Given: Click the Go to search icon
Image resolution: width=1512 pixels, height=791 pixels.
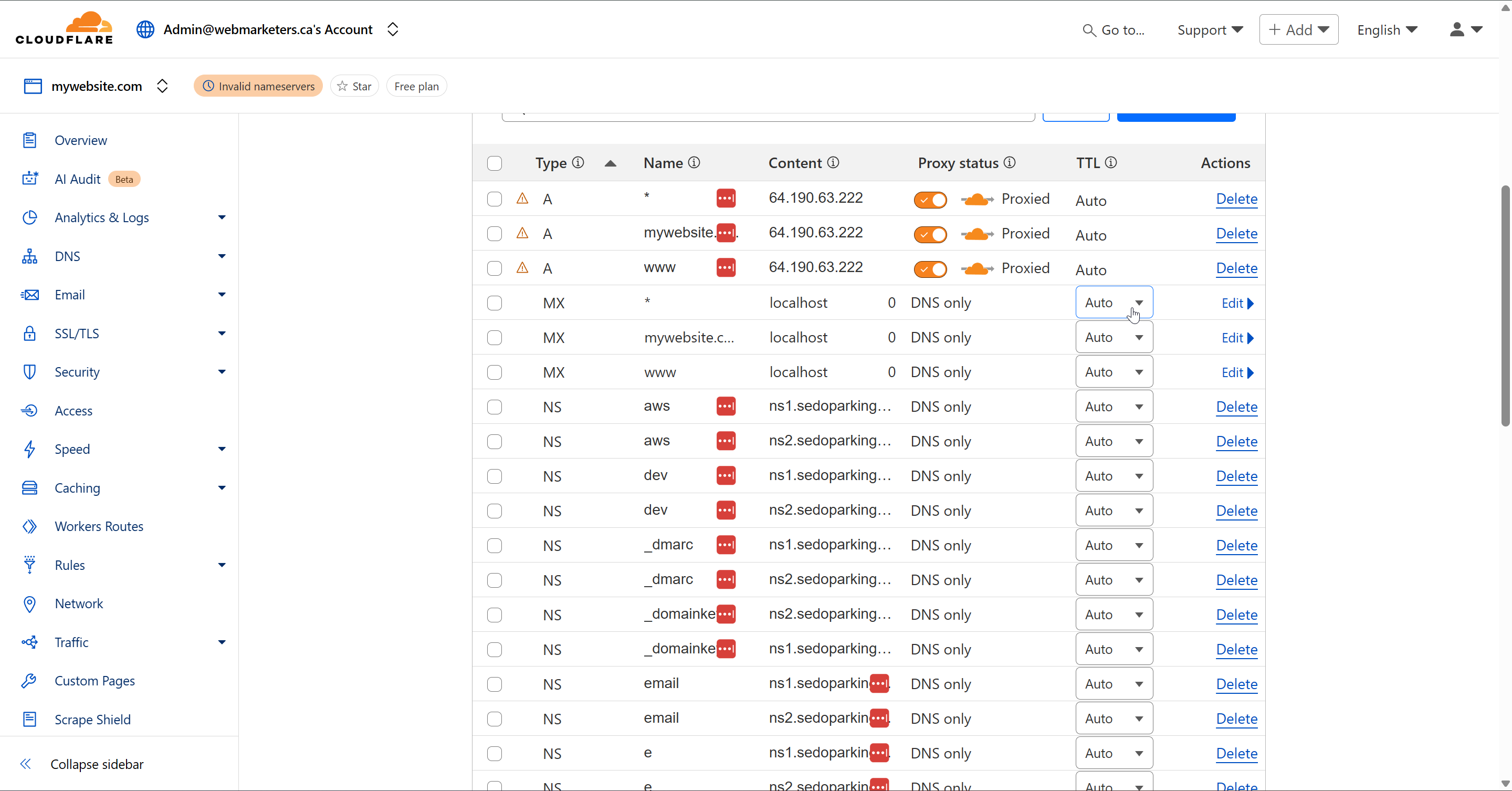Looking at the screenshot, I should (1089, 30).
